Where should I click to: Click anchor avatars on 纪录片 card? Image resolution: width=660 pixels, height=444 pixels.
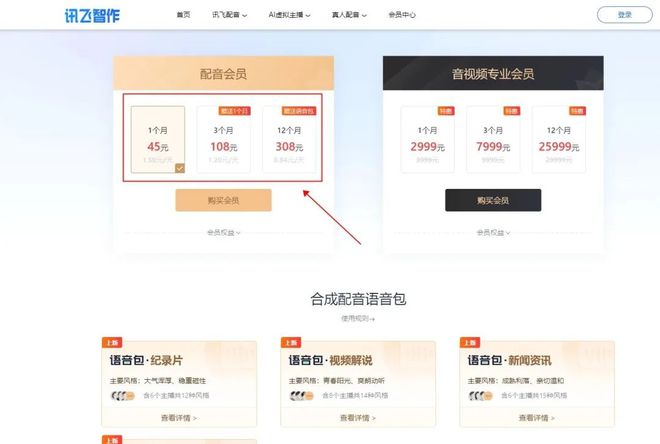click(x=122, y=396)
